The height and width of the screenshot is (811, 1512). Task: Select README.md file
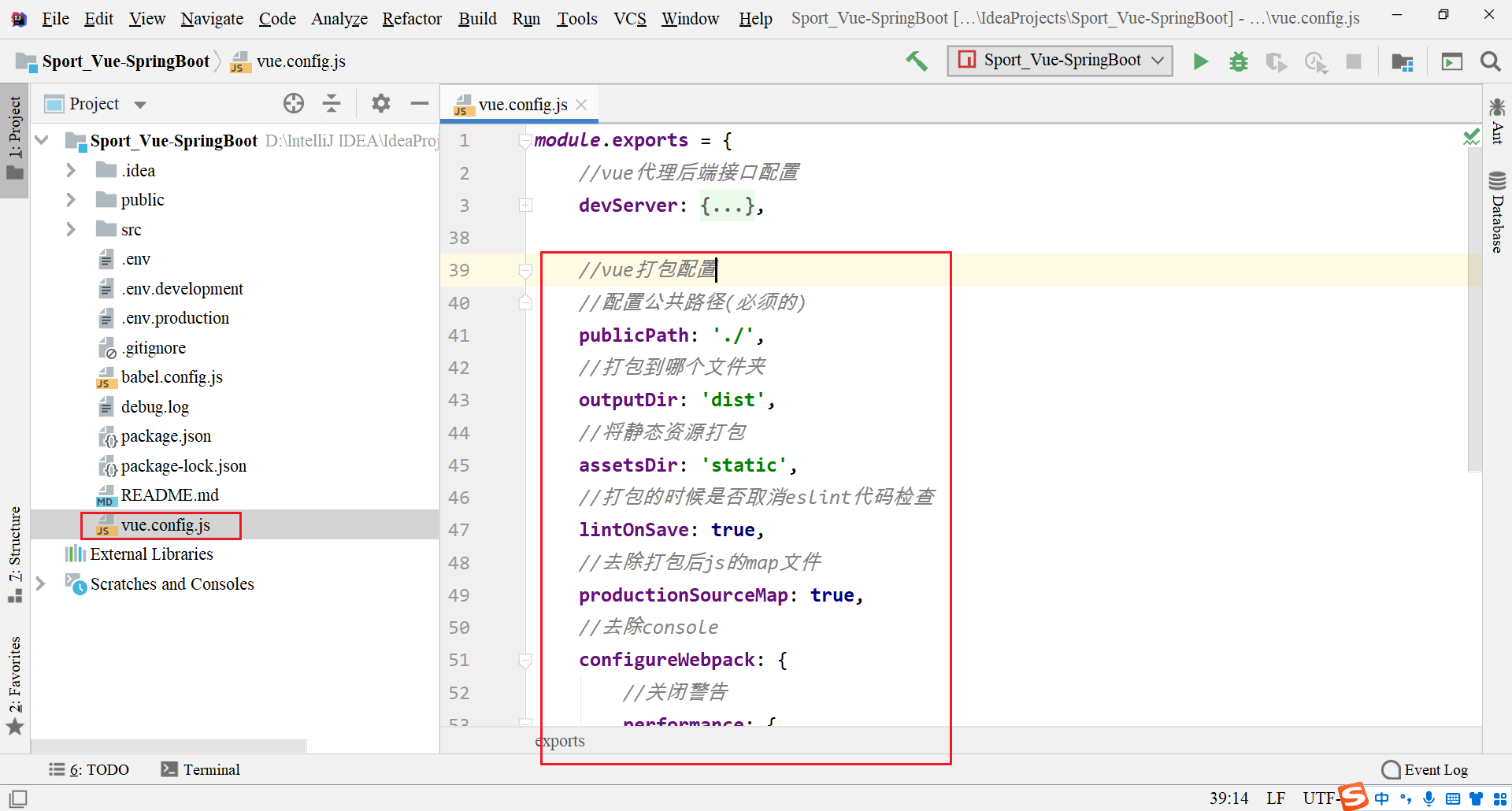169,495
